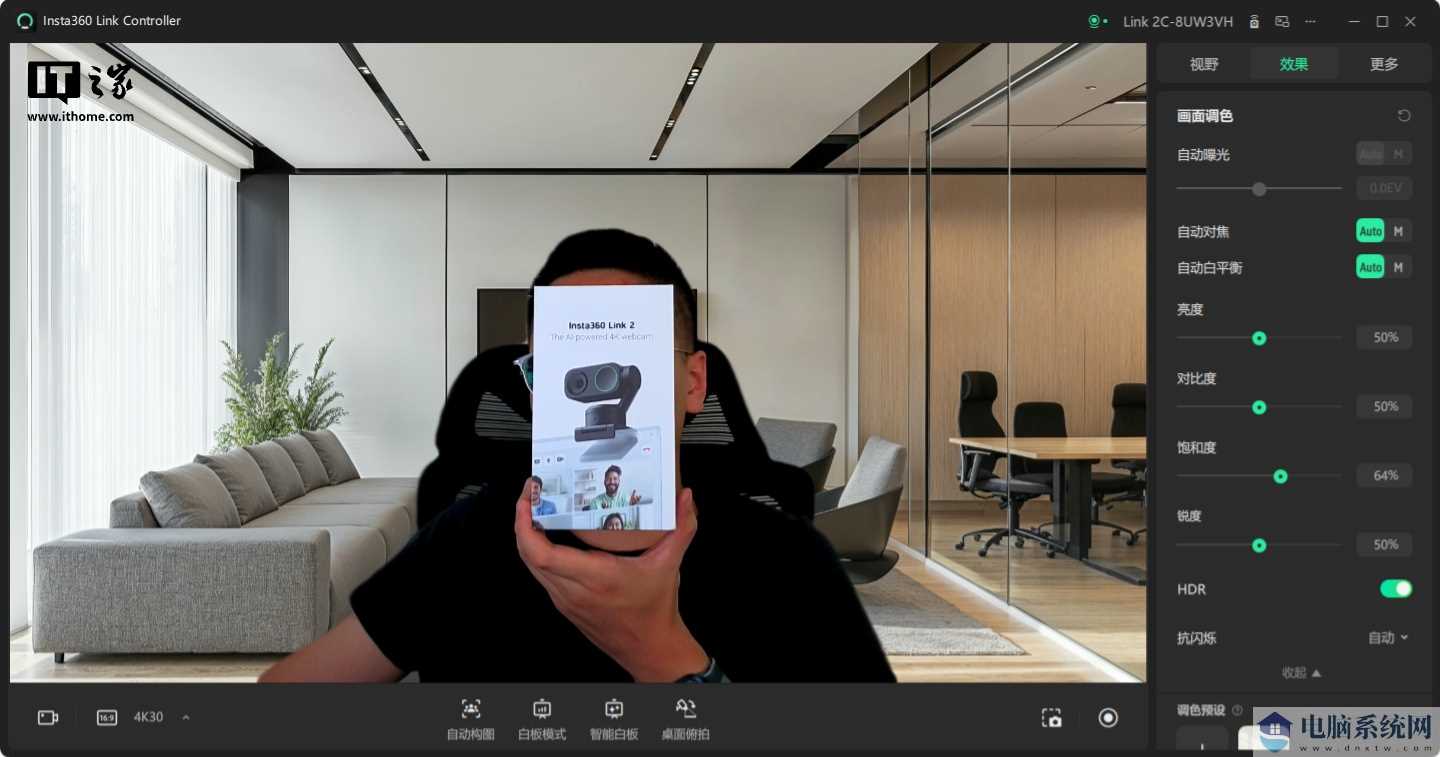Click the camera preview video area
The width and height of the screenshot is (1440, 757).
(x=578, y=363)
